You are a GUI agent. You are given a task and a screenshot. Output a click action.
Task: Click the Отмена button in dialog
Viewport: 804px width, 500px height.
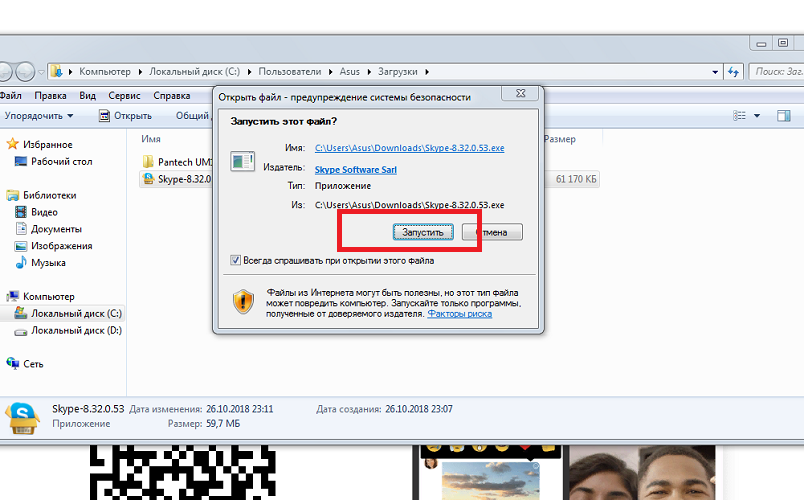click(x=497, y=232)
